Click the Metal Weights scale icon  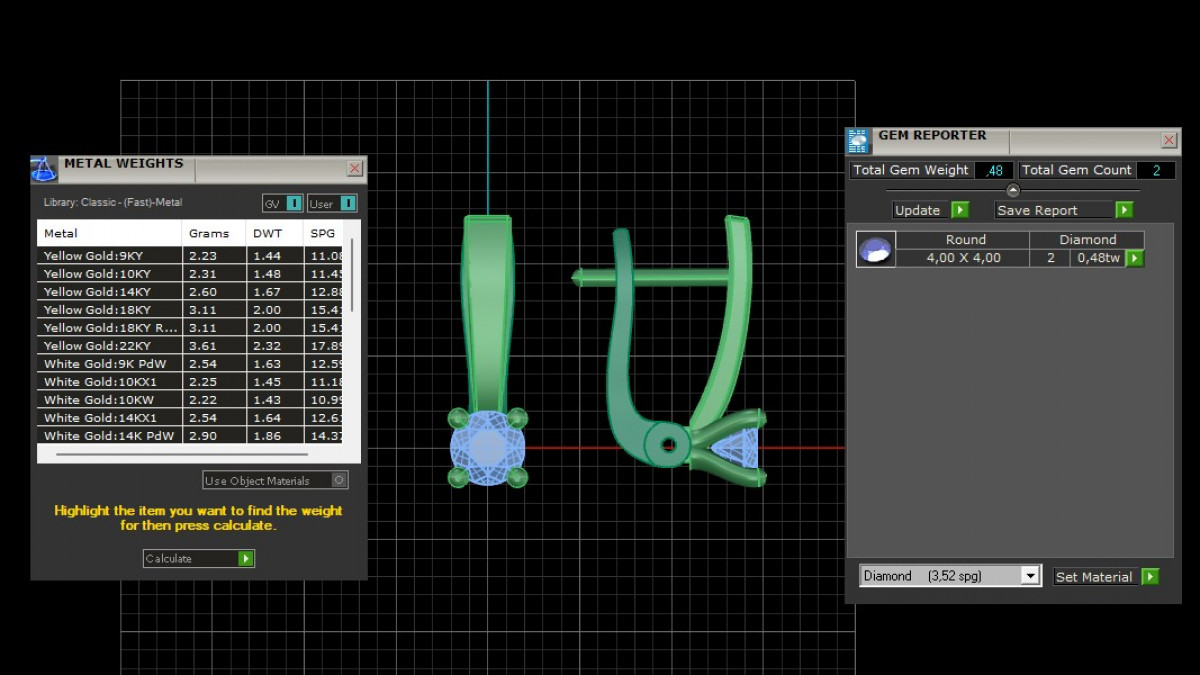[x=44, y=169]
